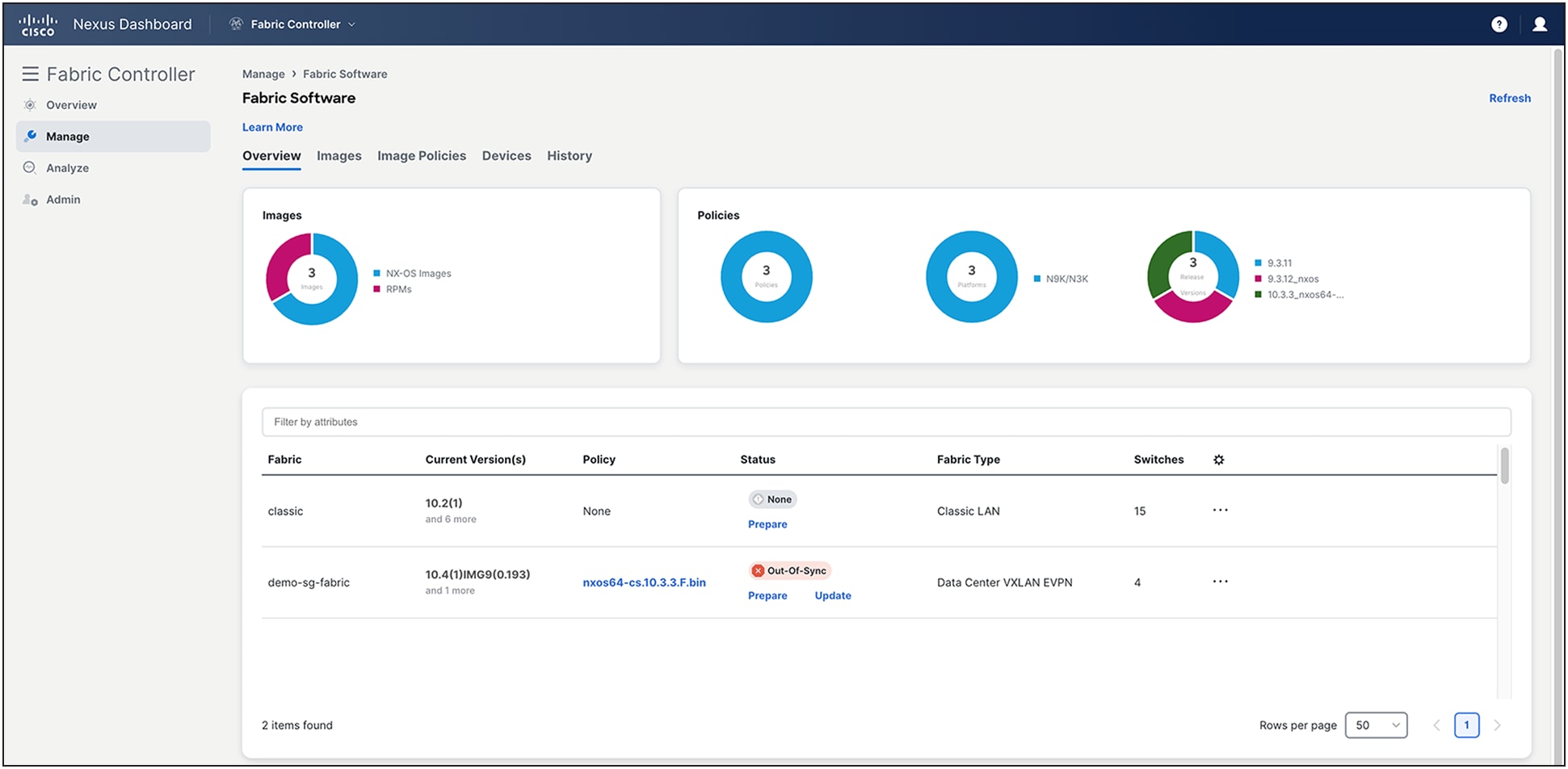This screenshot has height=769, width=1568.
Task: Click Prepare for demo-sg-fabric
Action: pos(767,595)
